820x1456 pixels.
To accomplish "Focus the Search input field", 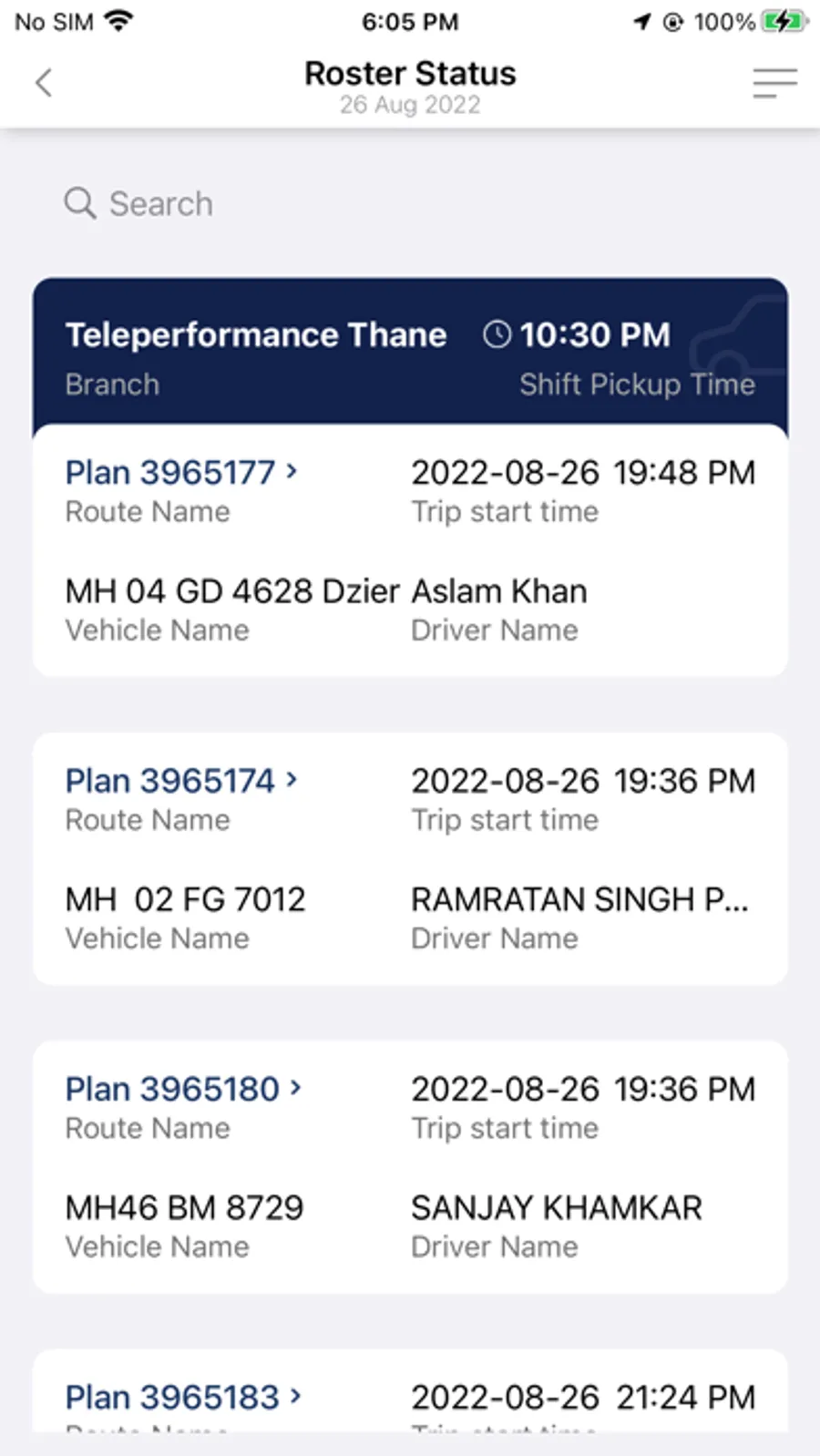I will (410, 203).
